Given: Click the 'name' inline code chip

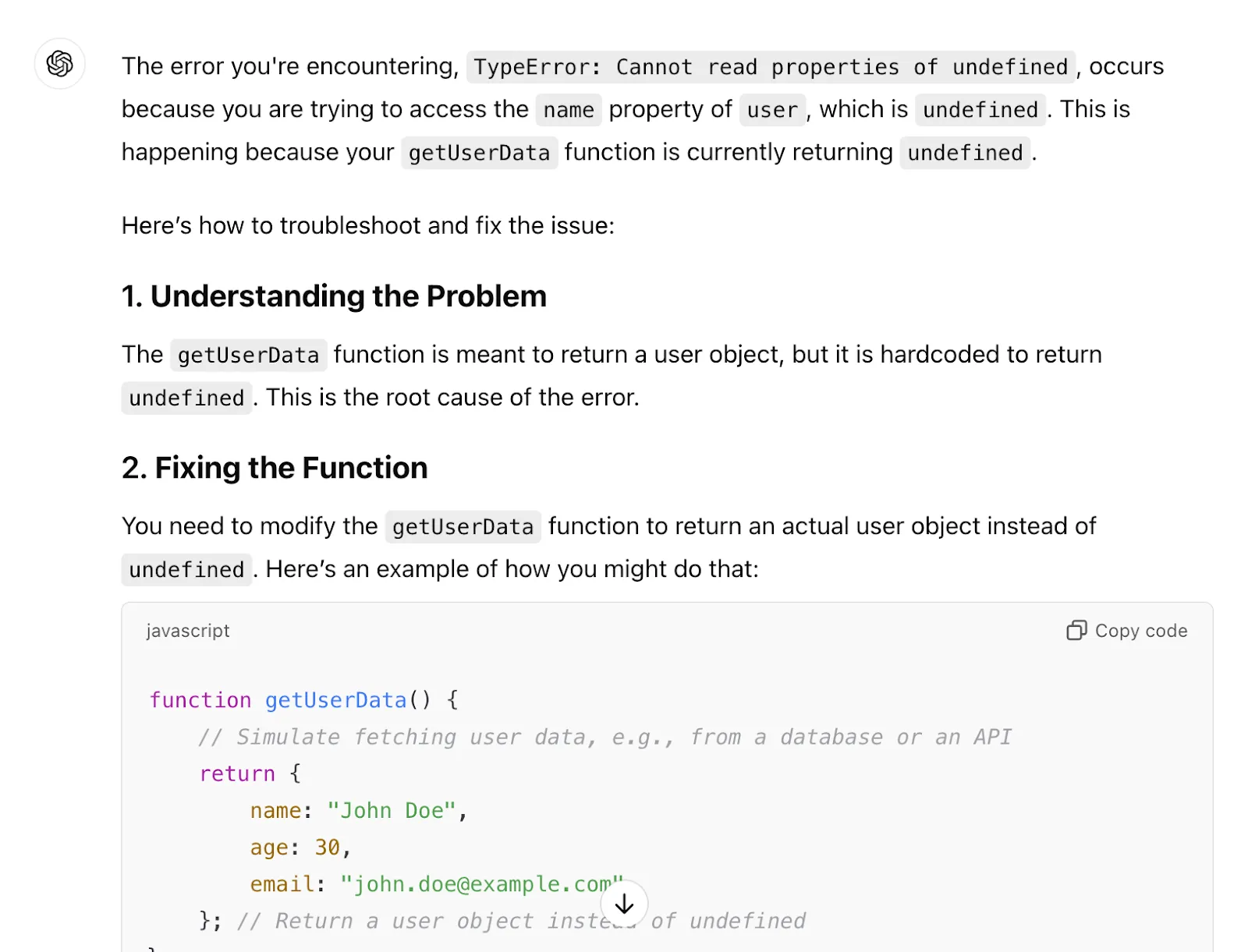Looking at the screenshot, I should coord(569,110).
